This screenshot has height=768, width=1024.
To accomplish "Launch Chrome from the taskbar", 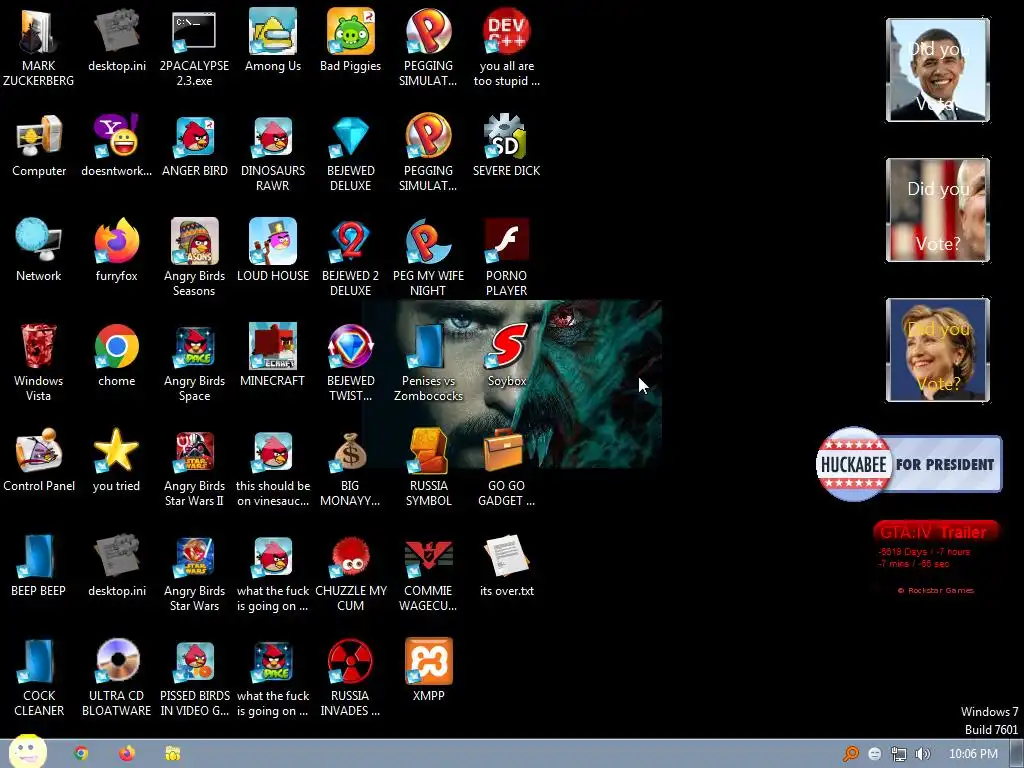I will (81, 754).
